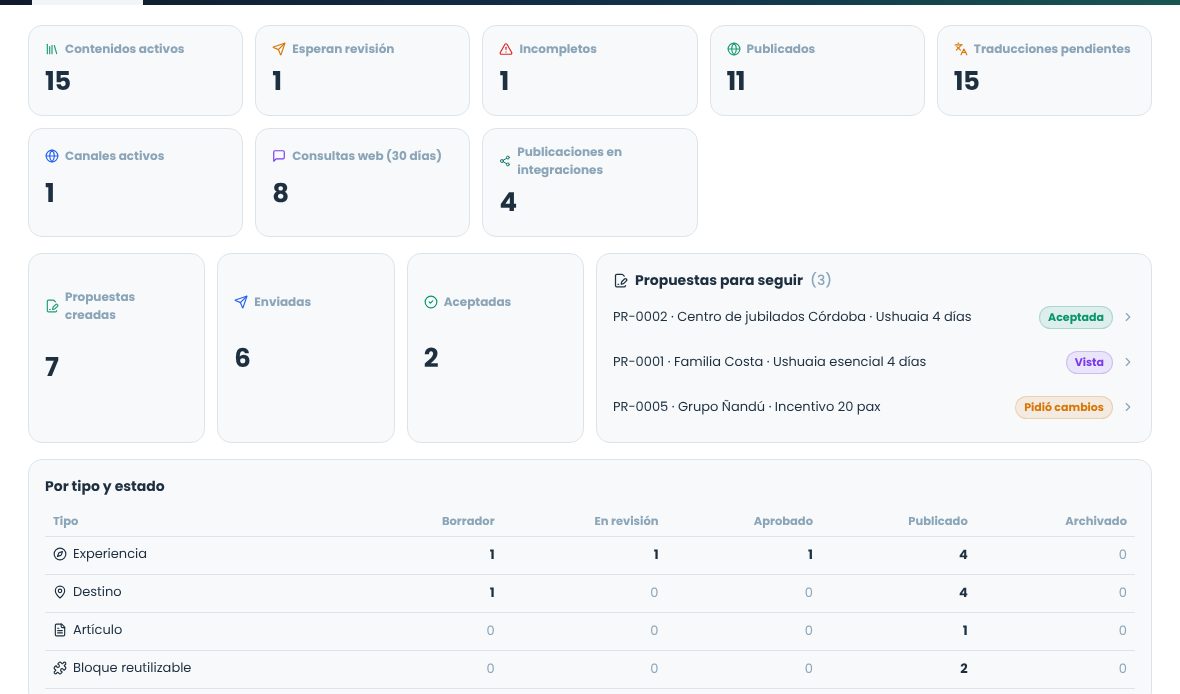Click the Borrador column header

468,521
